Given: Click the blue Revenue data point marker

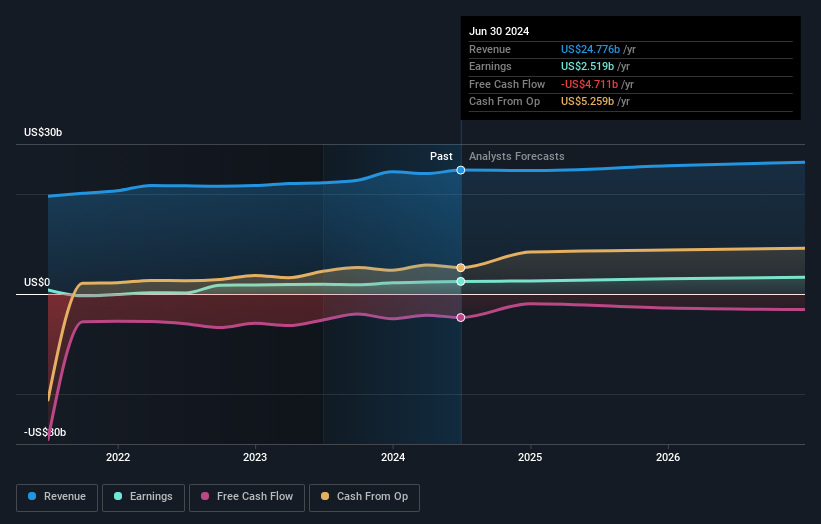Looking at the screenshot, I should coord(461,170).
